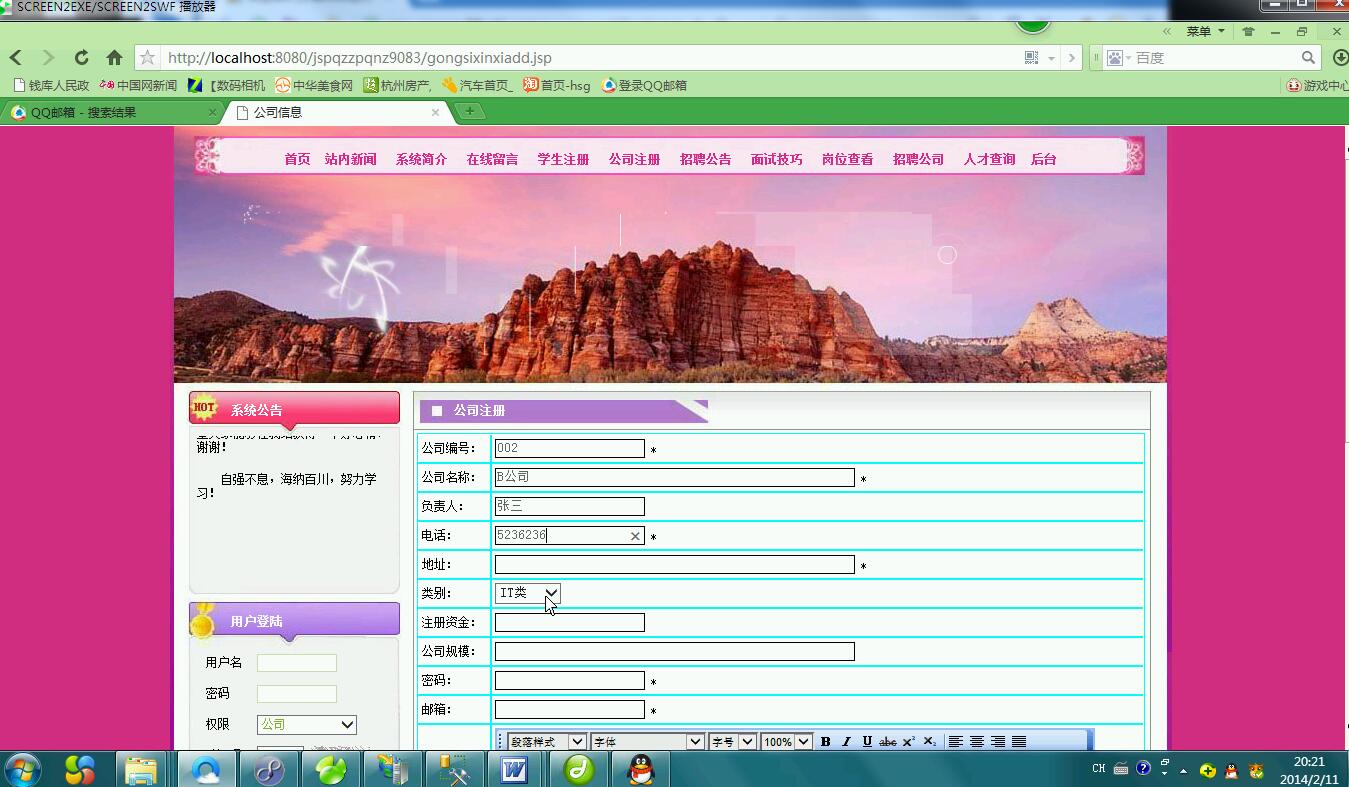Screen dimensions: 1349x787
Task: Open the QQ penguin taskbar icon
Action: click(640, 770)
